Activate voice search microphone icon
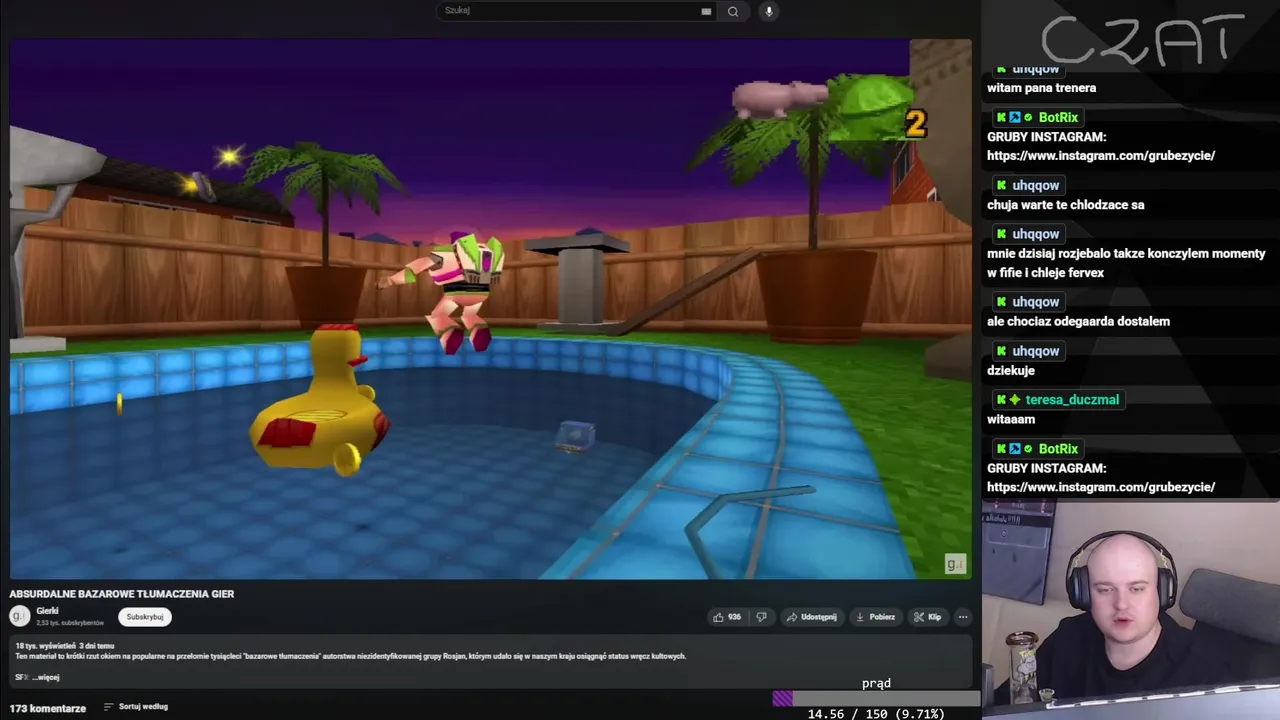1280x720 pixels. click(768, 11)
